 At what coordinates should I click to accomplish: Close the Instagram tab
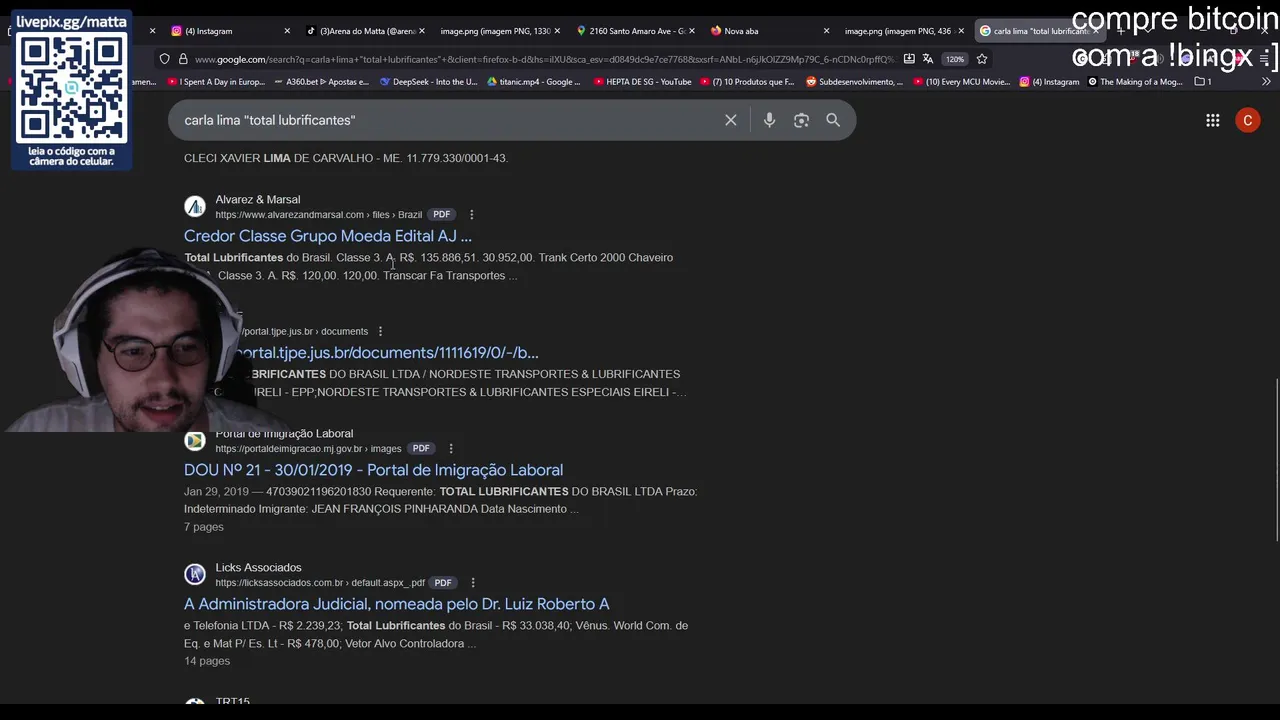pyautogui.click(x=287, y=31)
